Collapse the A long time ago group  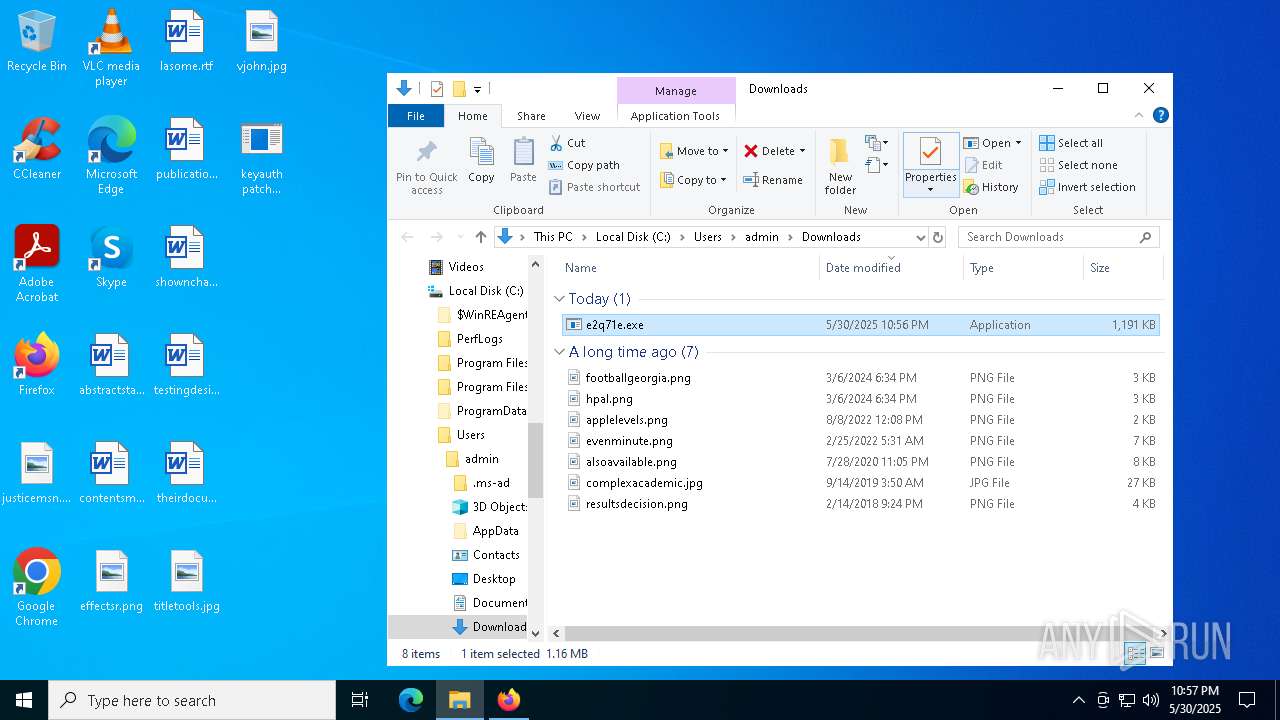559,352
